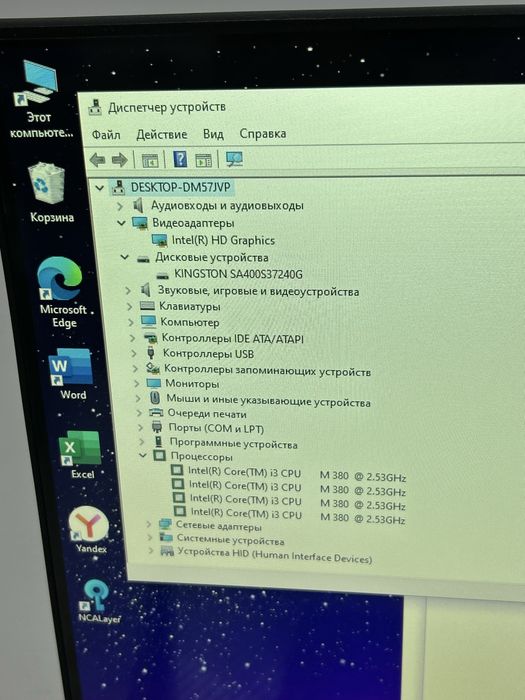
Task: Click the action pane toolbar icon
Action: click(203, 160)
